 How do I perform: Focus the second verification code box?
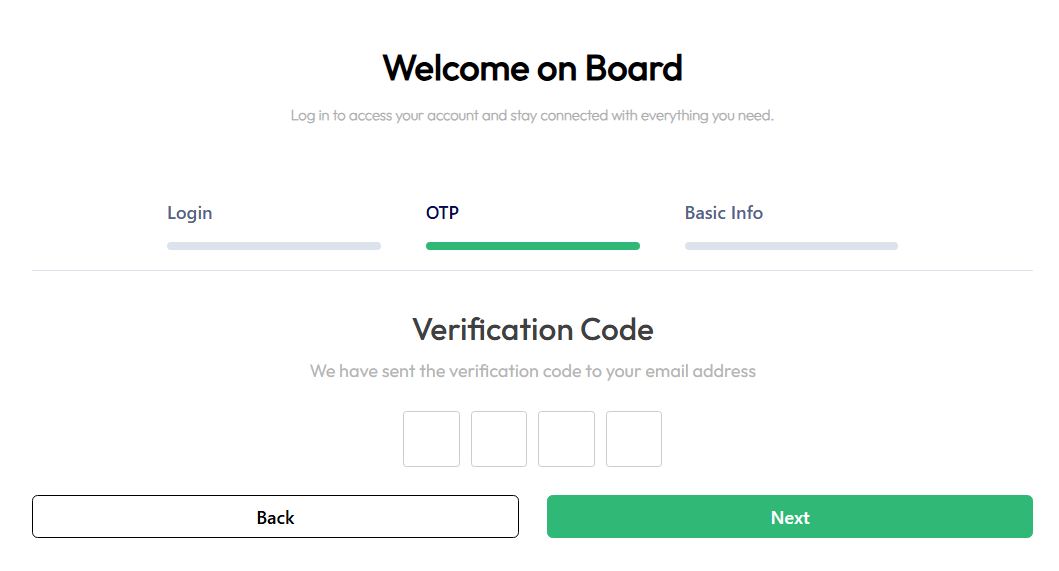[x=499, y=439]
